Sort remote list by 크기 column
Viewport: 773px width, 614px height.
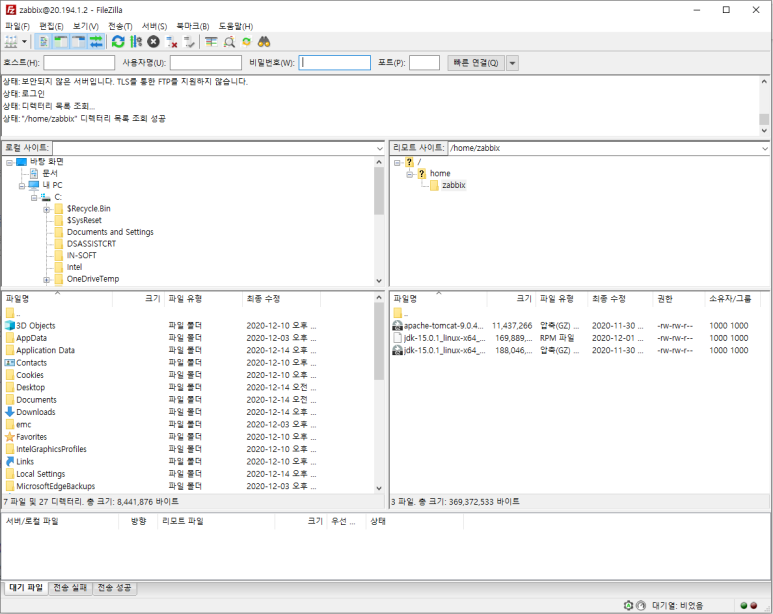[x=511, y=299]
